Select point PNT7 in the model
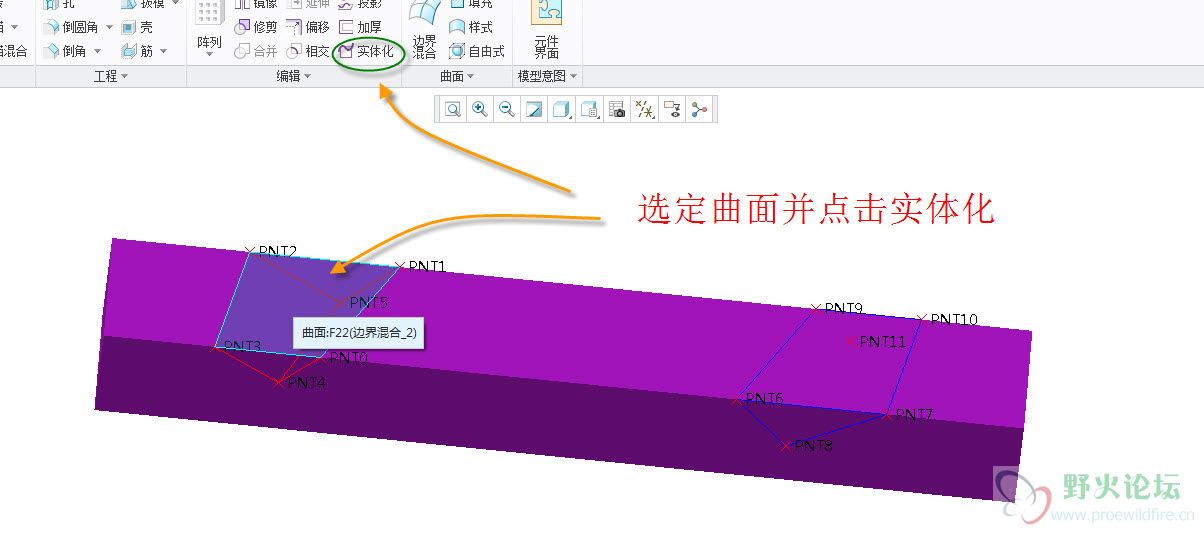The image size is (1204, 533). pyautogui.click(x=886, y=414)
